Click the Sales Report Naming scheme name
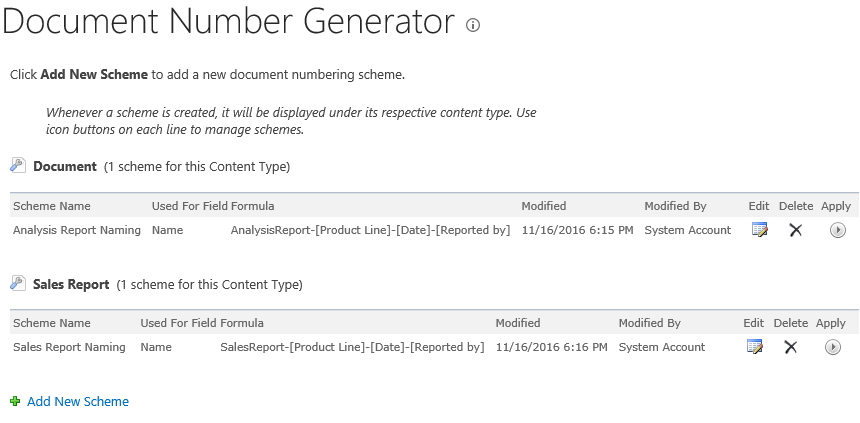Screen dimensions: 860x423 pyautogui.click(x=69, y=347)
